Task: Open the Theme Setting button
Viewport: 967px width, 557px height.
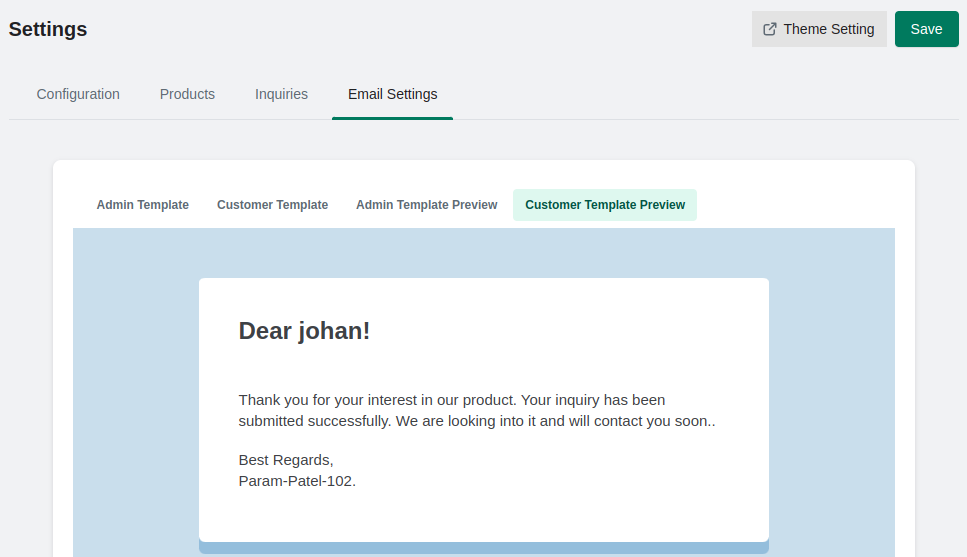Action: [x=819, y=29]
